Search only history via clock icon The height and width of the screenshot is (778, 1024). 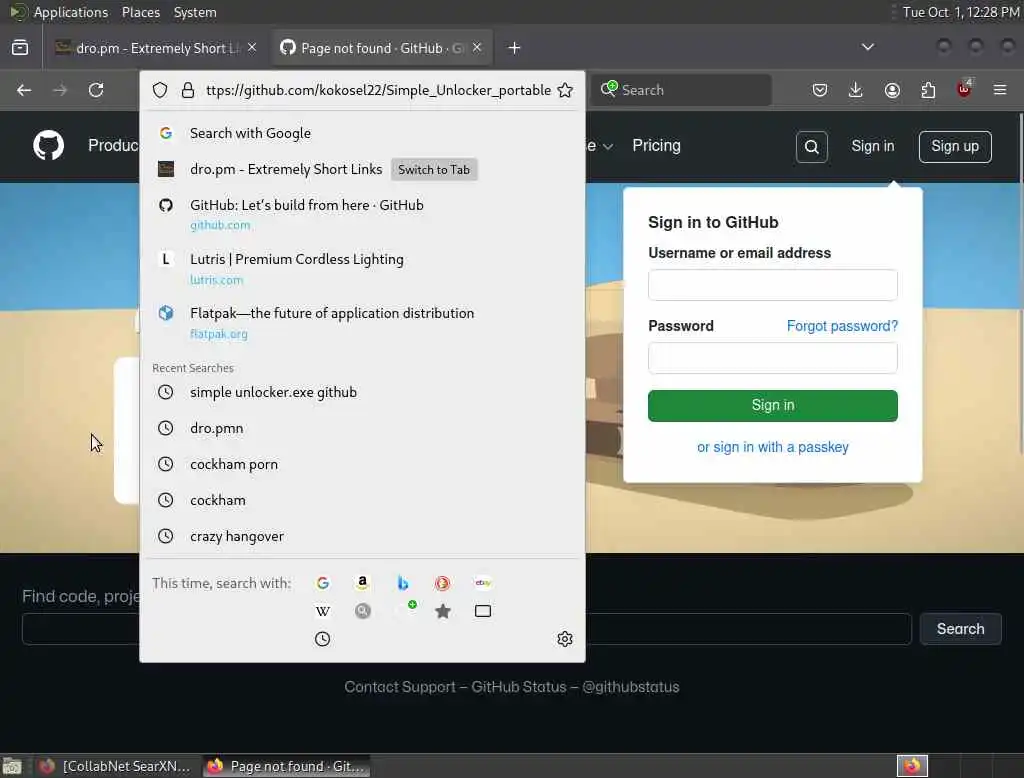tap(323, 639)
